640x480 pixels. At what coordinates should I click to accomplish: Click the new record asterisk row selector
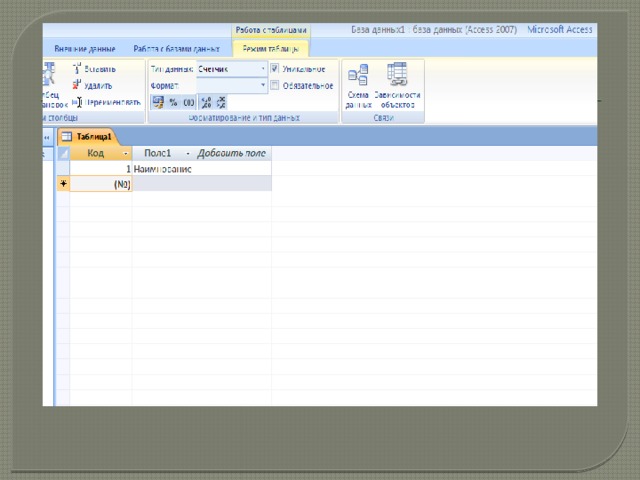pyautogui.click(x=63, y=184)
